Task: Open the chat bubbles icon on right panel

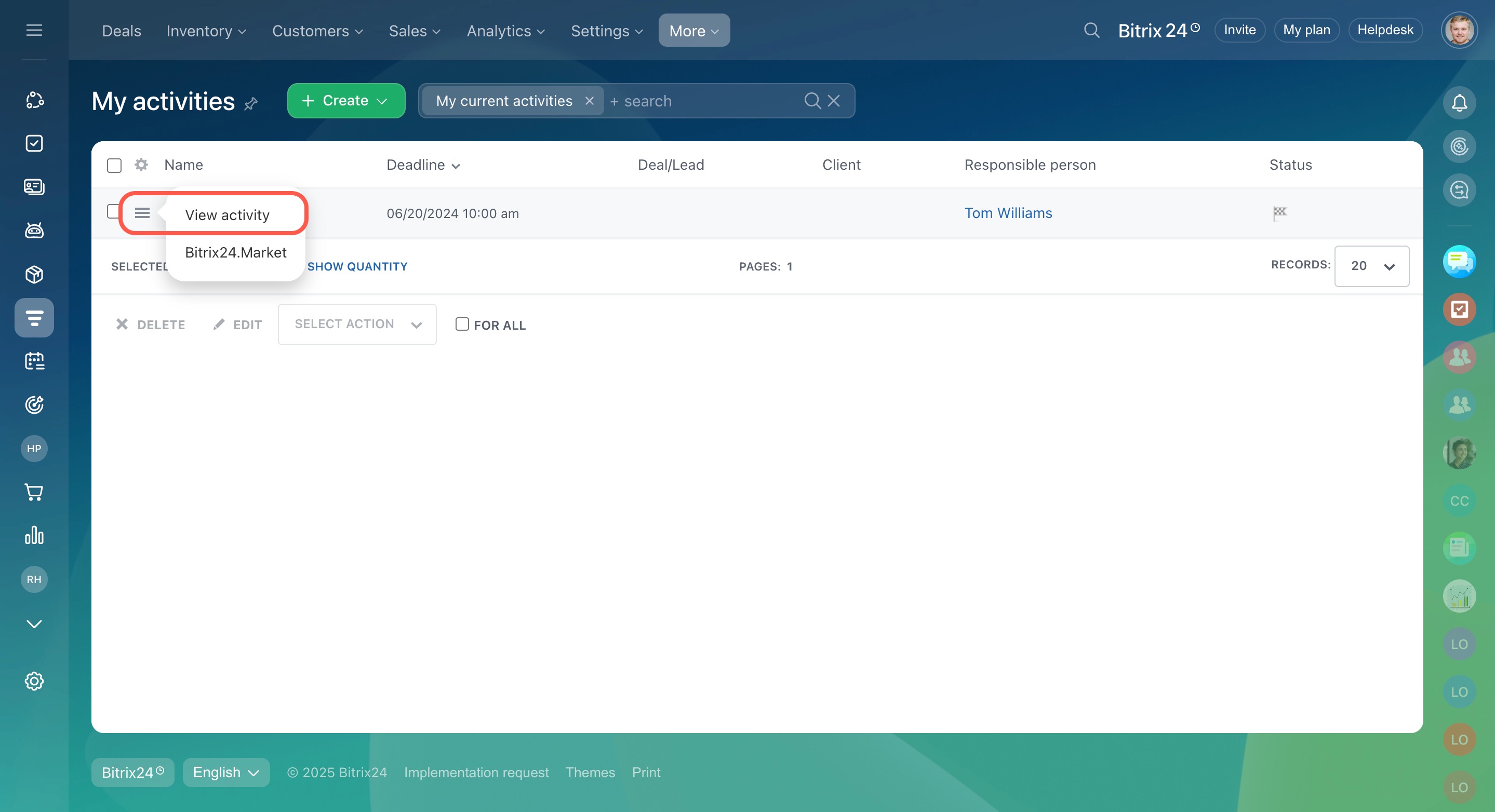Action: tap(1459, 262)
